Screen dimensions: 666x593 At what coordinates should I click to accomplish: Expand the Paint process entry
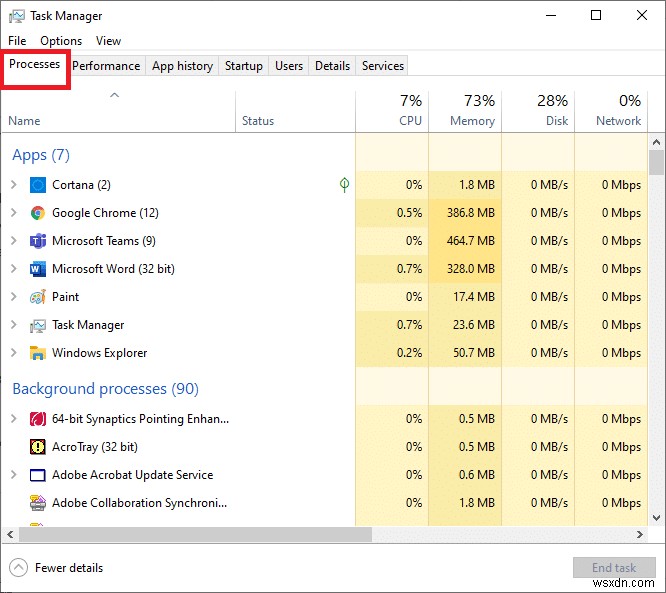14,297
